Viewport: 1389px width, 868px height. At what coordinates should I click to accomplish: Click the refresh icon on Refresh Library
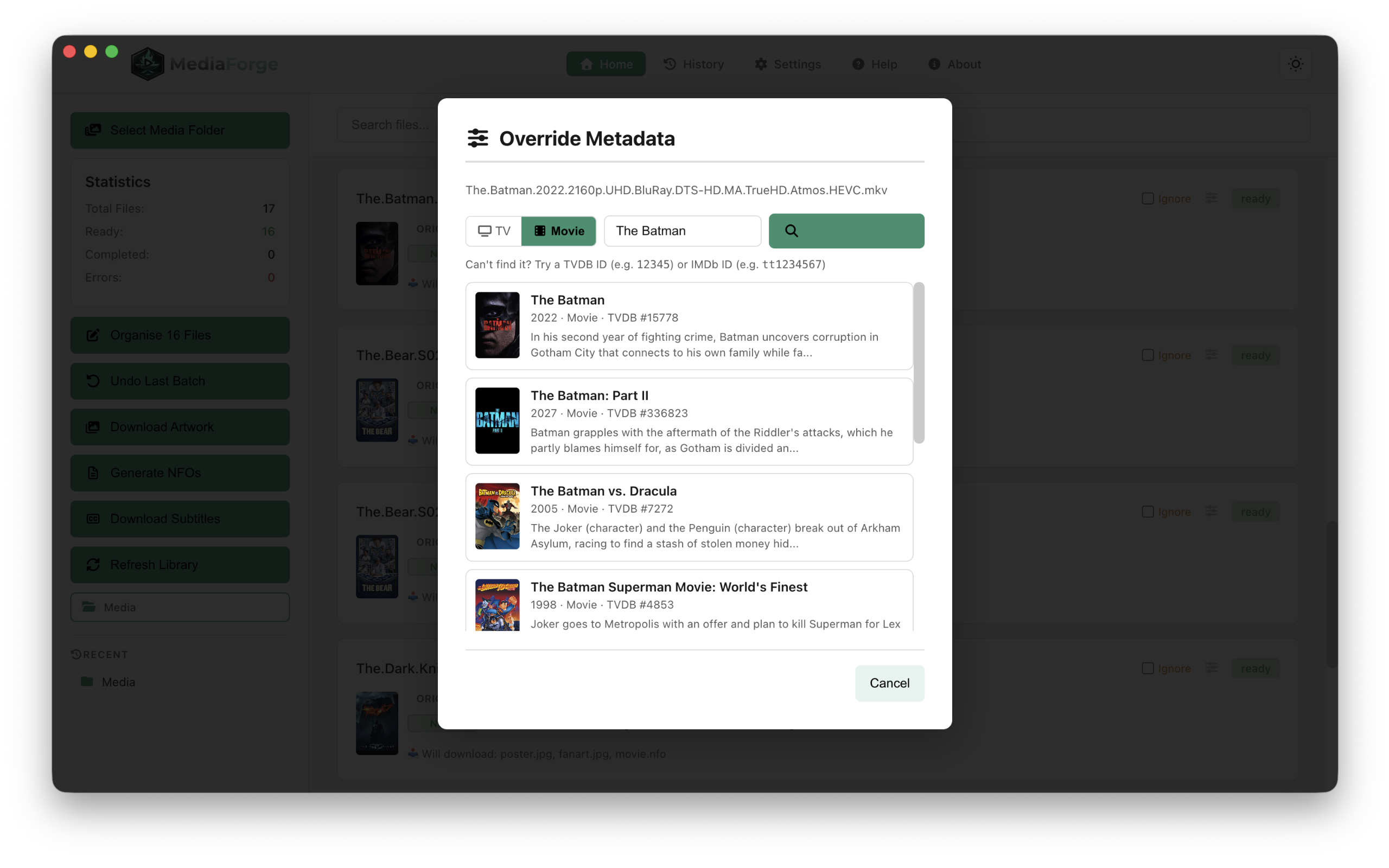tap(93, 564)
